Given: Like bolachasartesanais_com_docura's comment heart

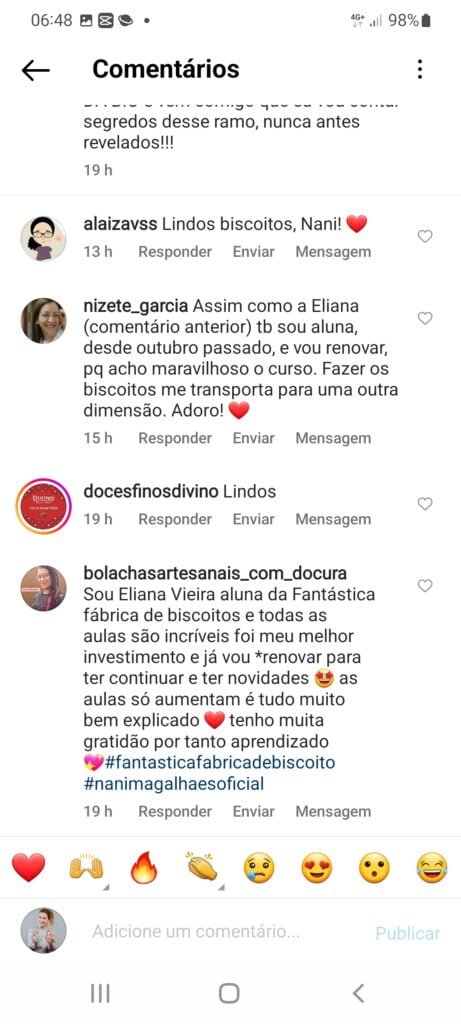Looking at the screenshot, I should click(x=425, y=586).
